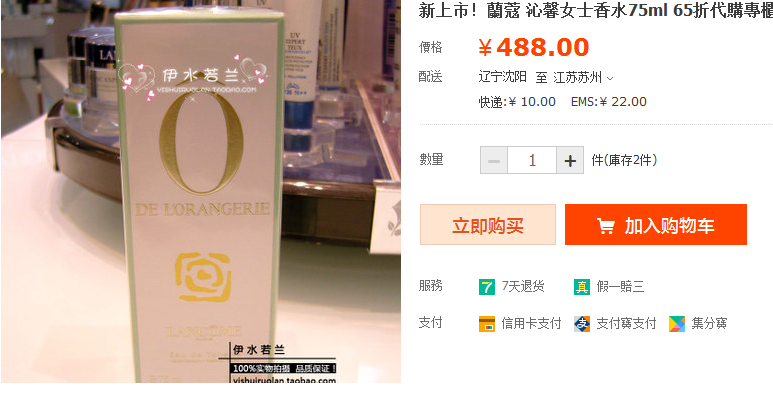
Task: Click the colorful 集分宝 icon
Action: 677,324
